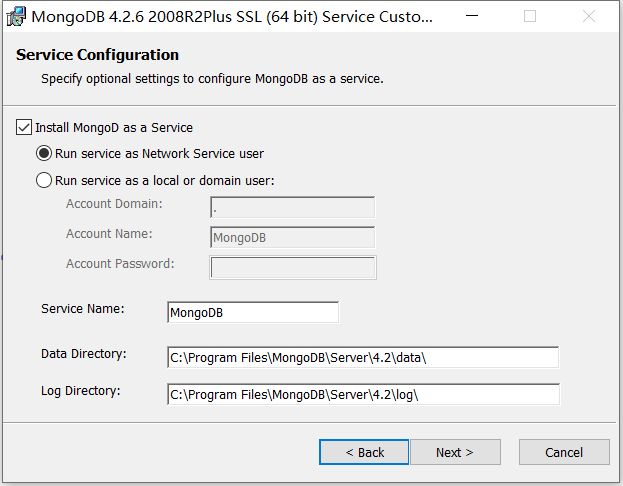Image resolution: width=623 pixels, height=486 pixels.
Task: Cancel the MongoDB setup
Action: (x=564, y=452)
